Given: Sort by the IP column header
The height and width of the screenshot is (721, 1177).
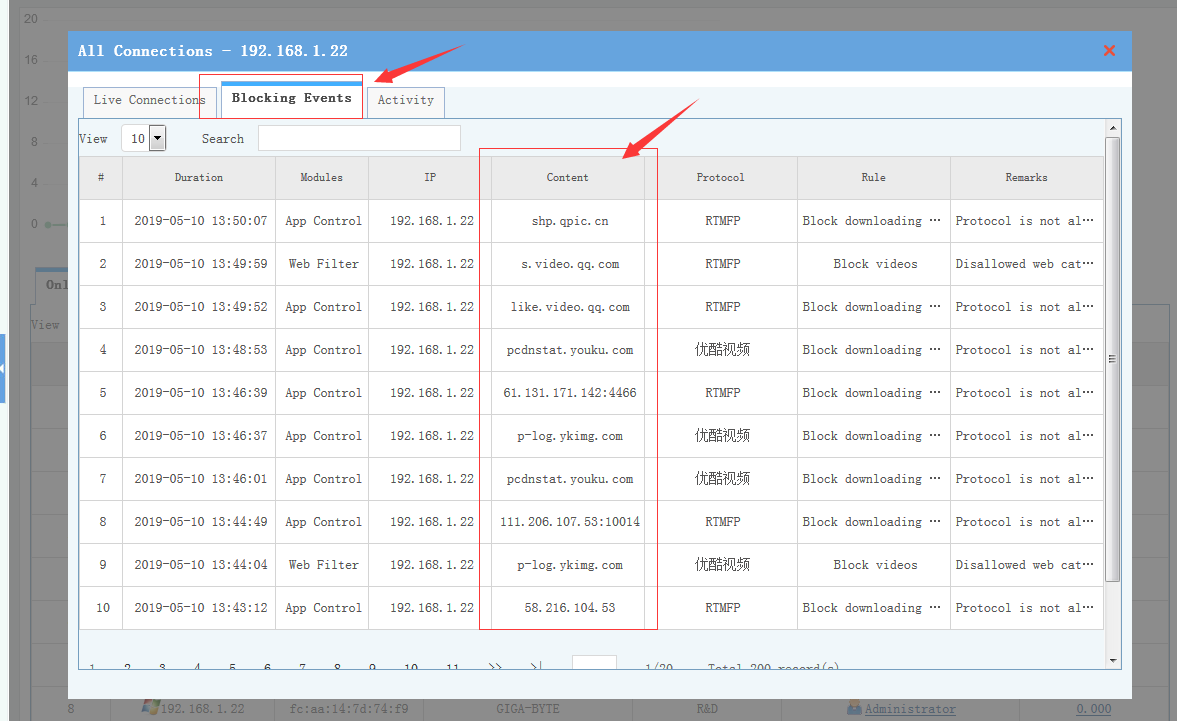Looking at the screenshot, I should pos(430,178).
